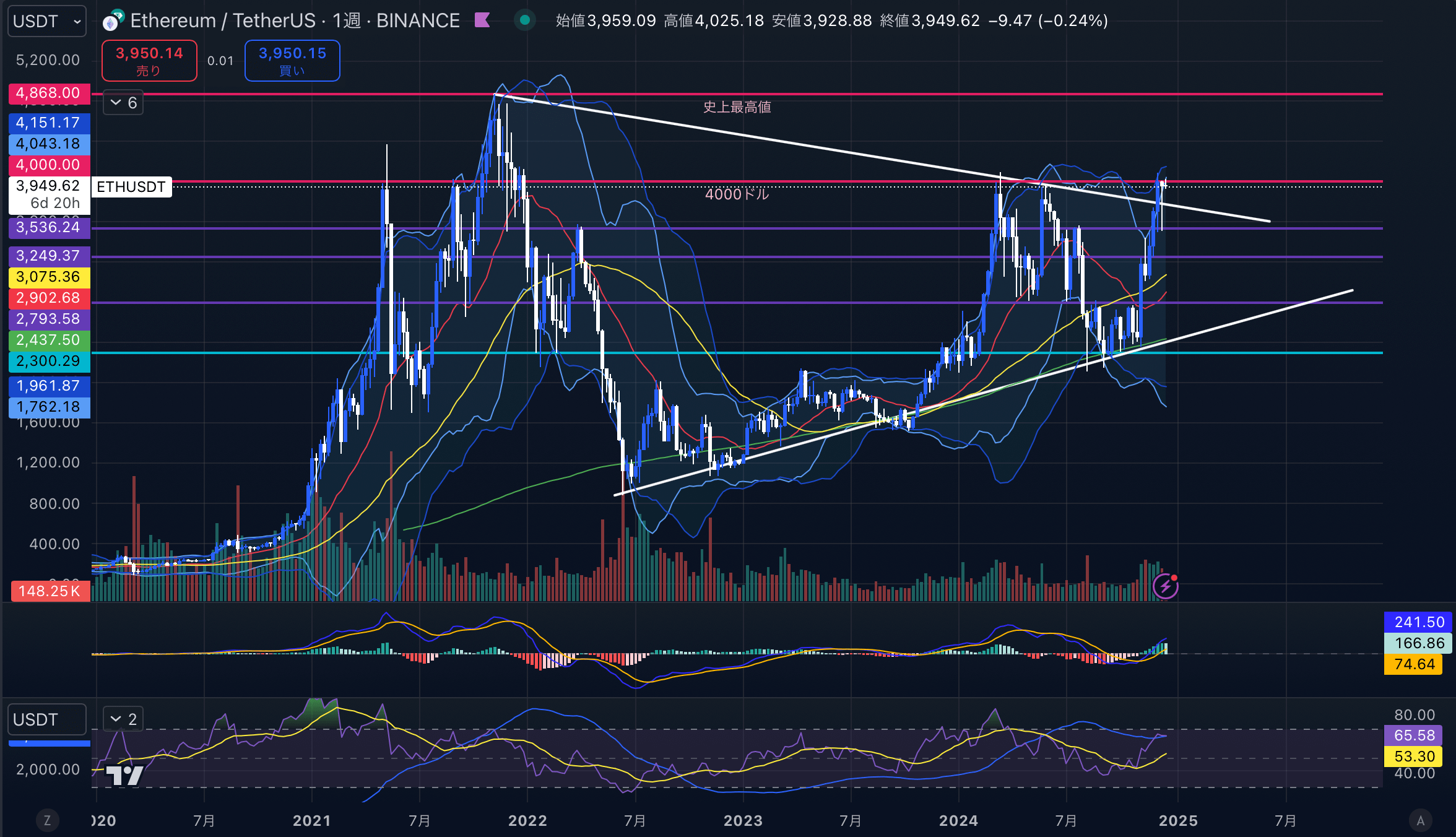Image resolution: width=1456 pixels, height=837 pixels.
Task: Expand the collapsed 2 indicators legend
Action: 123,719
